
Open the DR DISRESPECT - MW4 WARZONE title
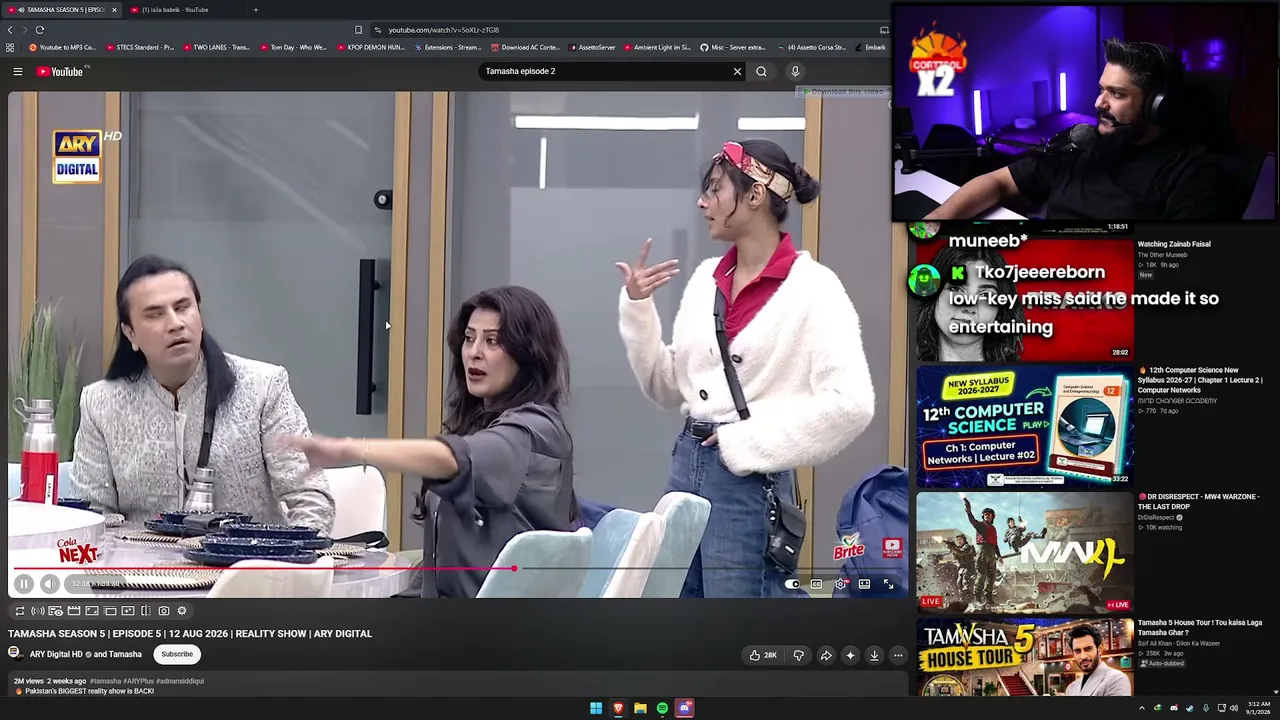pos(1198,502)
